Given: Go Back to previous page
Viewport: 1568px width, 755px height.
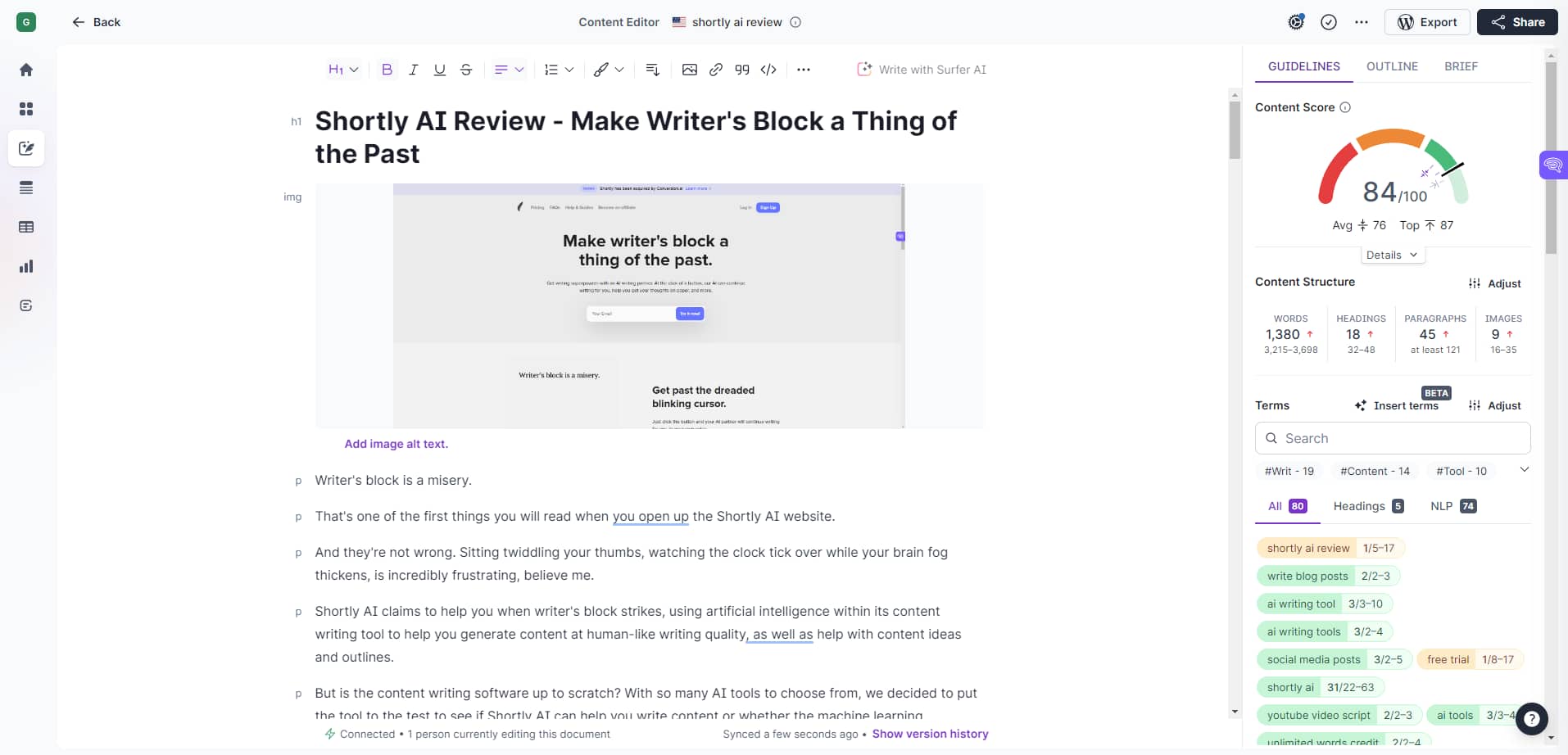Looking at the screenshot, I should tap(96, 22).
